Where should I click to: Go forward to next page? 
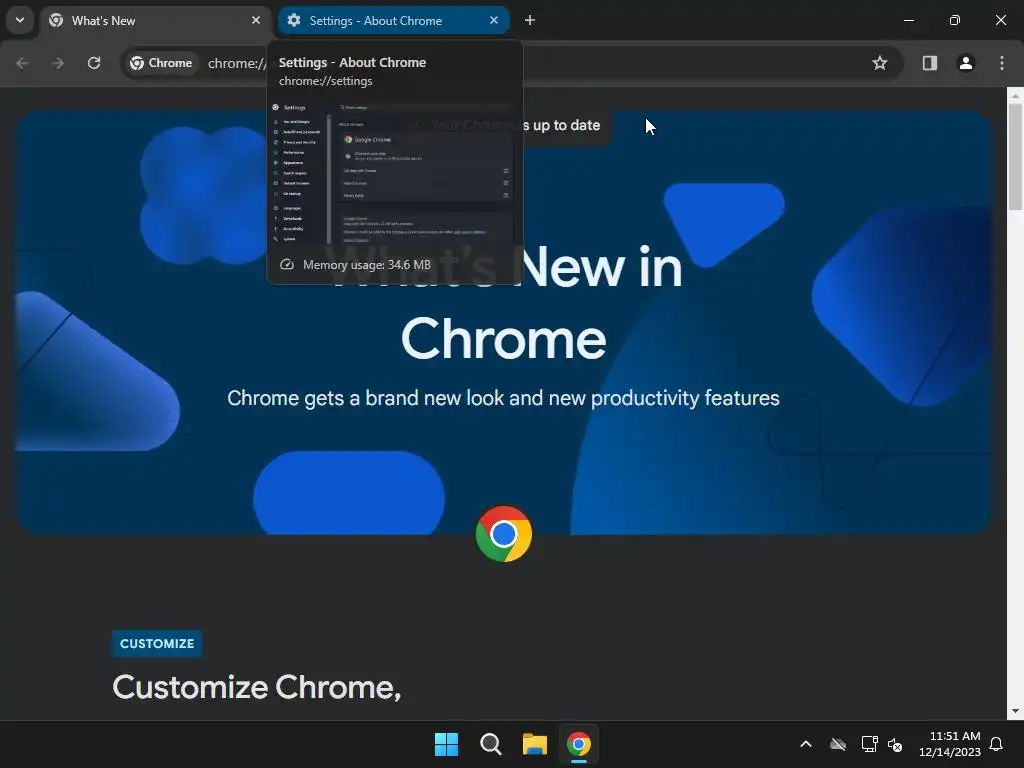(58, 63)
